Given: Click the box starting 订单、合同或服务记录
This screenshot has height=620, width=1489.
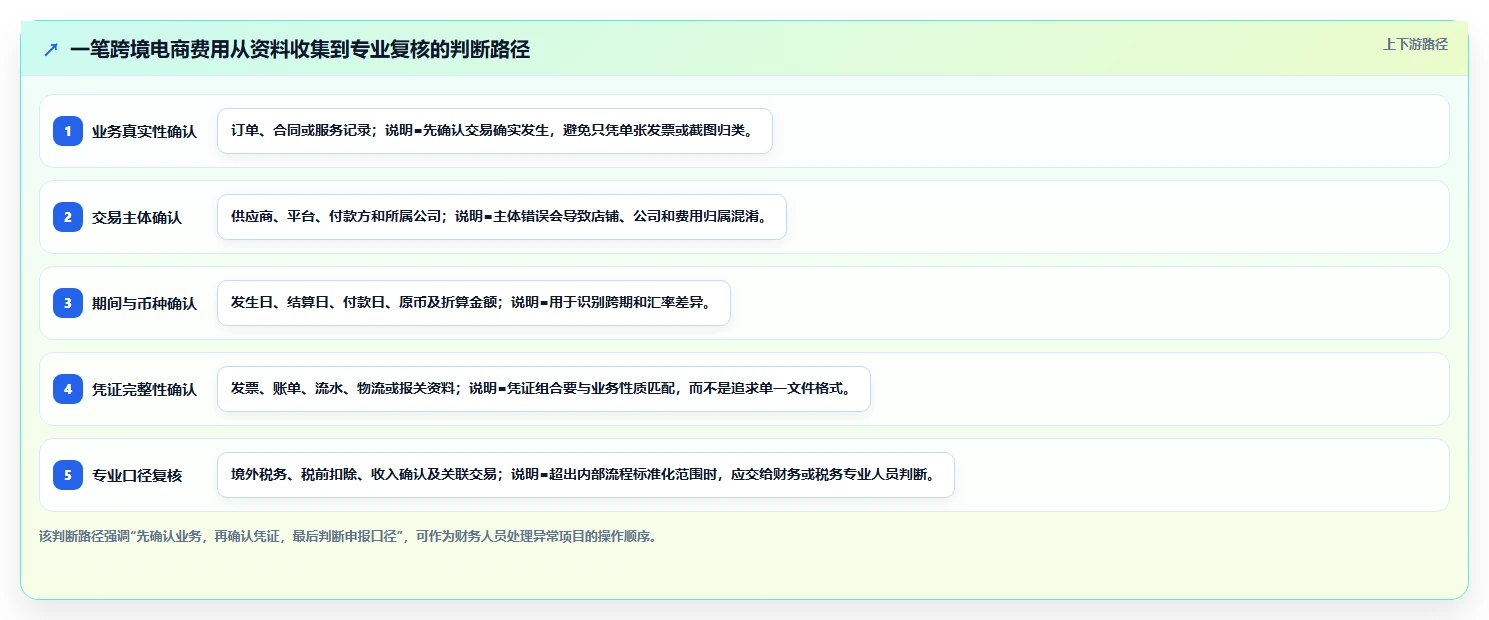Looking at the screenshot, I should [x=495, y=131].
